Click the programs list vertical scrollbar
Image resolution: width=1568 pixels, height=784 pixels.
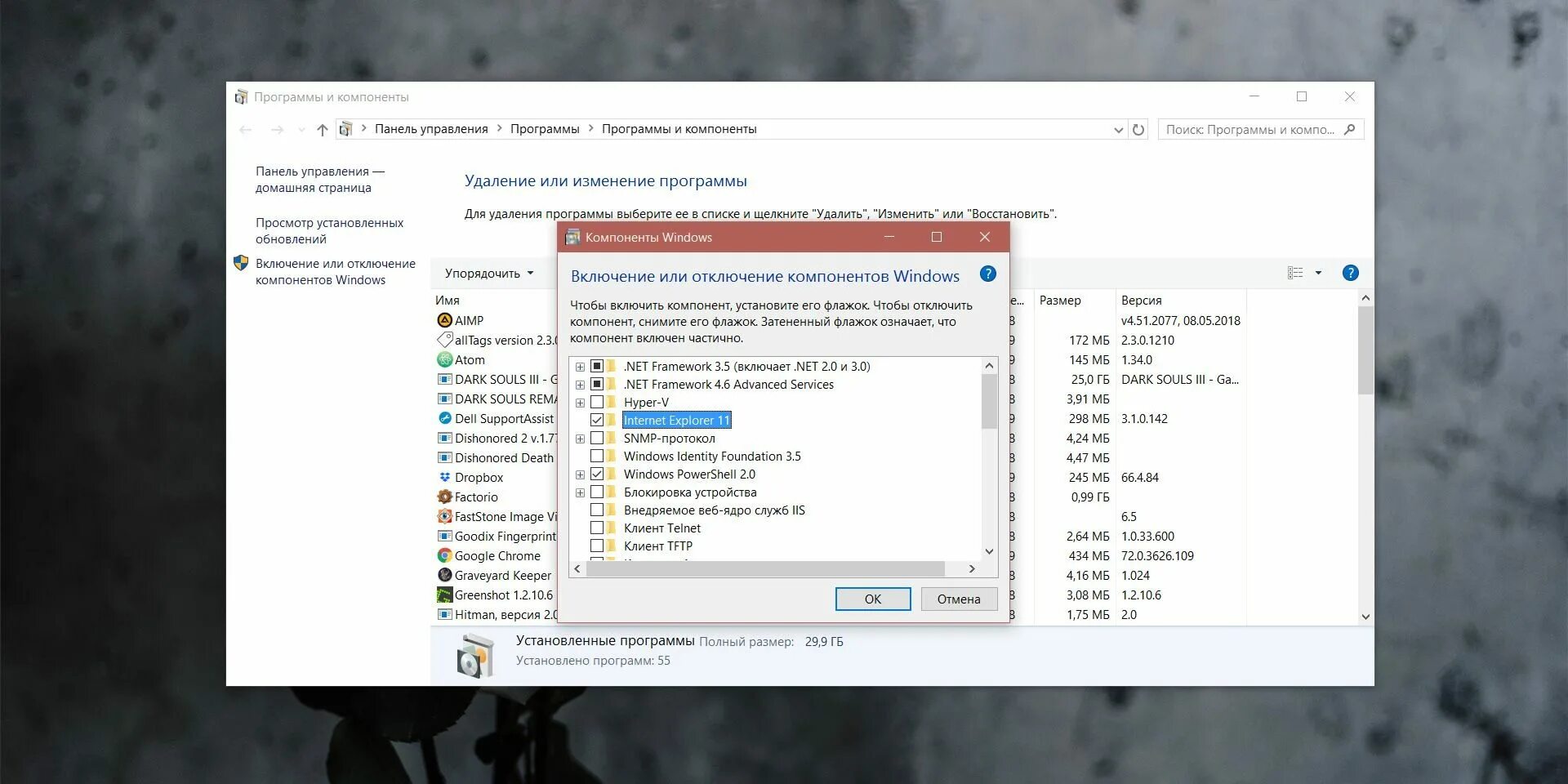pyautogui.click(x=1365, y=351)
